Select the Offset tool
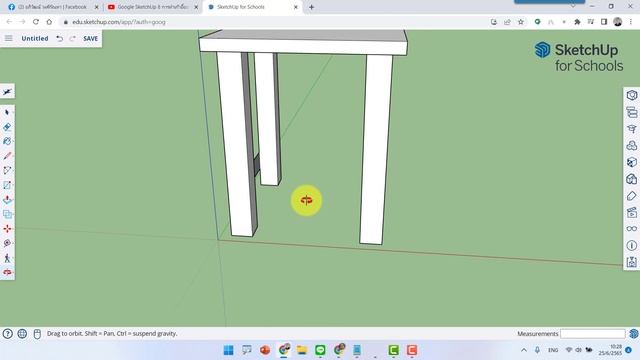The height and width of the screenshot is (360, 640). 7,214
